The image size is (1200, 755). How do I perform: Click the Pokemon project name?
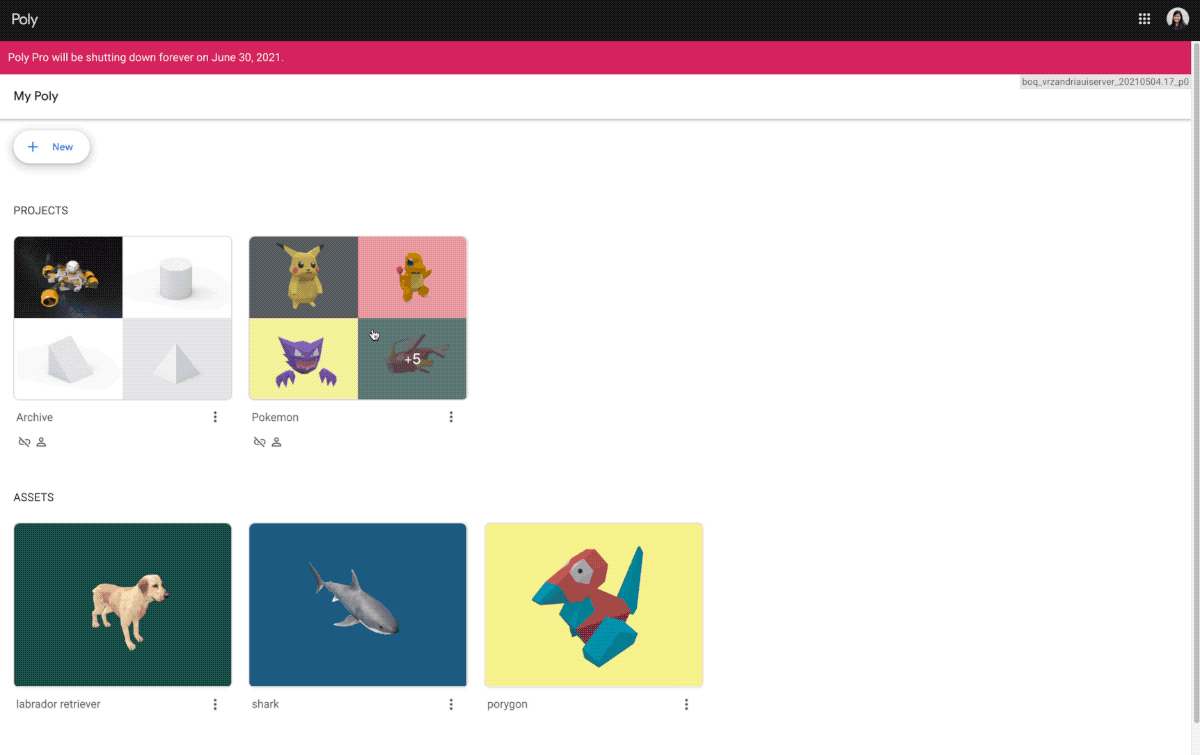275,417
